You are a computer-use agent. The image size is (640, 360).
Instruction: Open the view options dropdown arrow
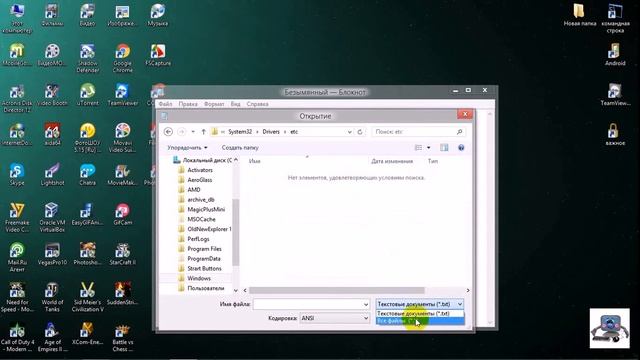pyautogui.click(x=428, y=148)
